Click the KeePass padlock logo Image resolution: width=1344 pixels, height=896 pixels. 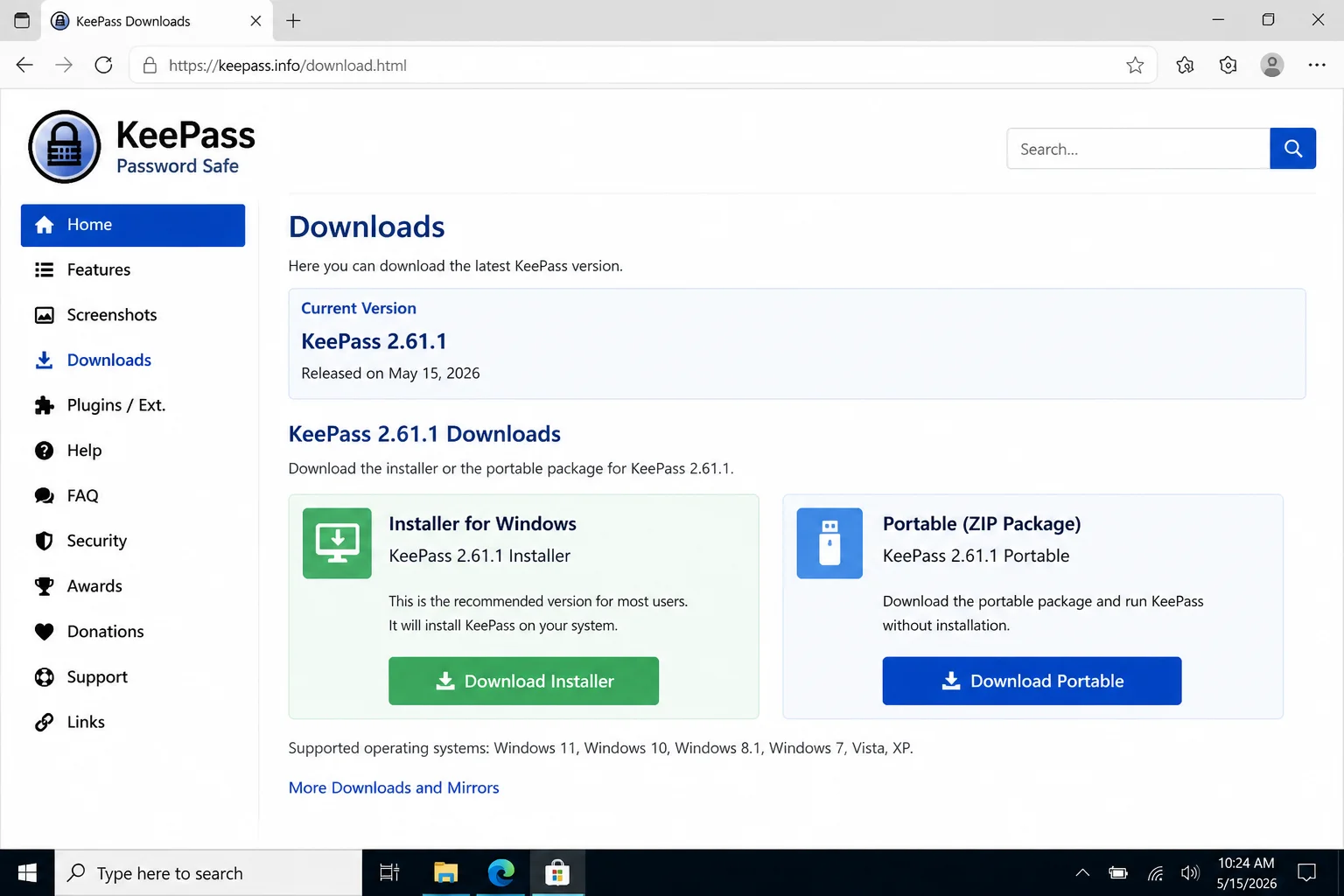(x=65, y=147)
